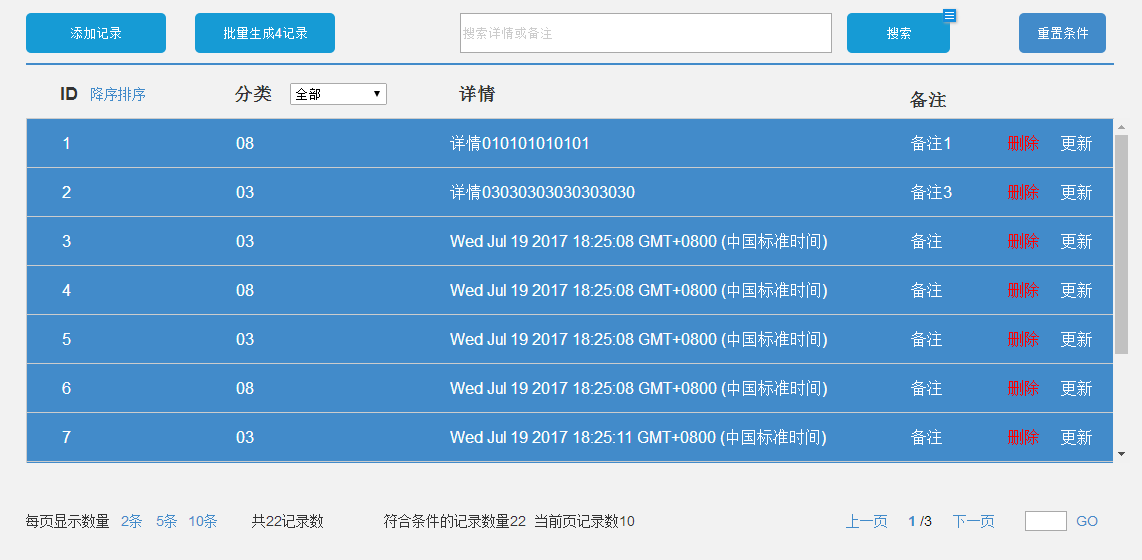Click the page number input box
The image size is (1142, 560).
[1045, 521]
